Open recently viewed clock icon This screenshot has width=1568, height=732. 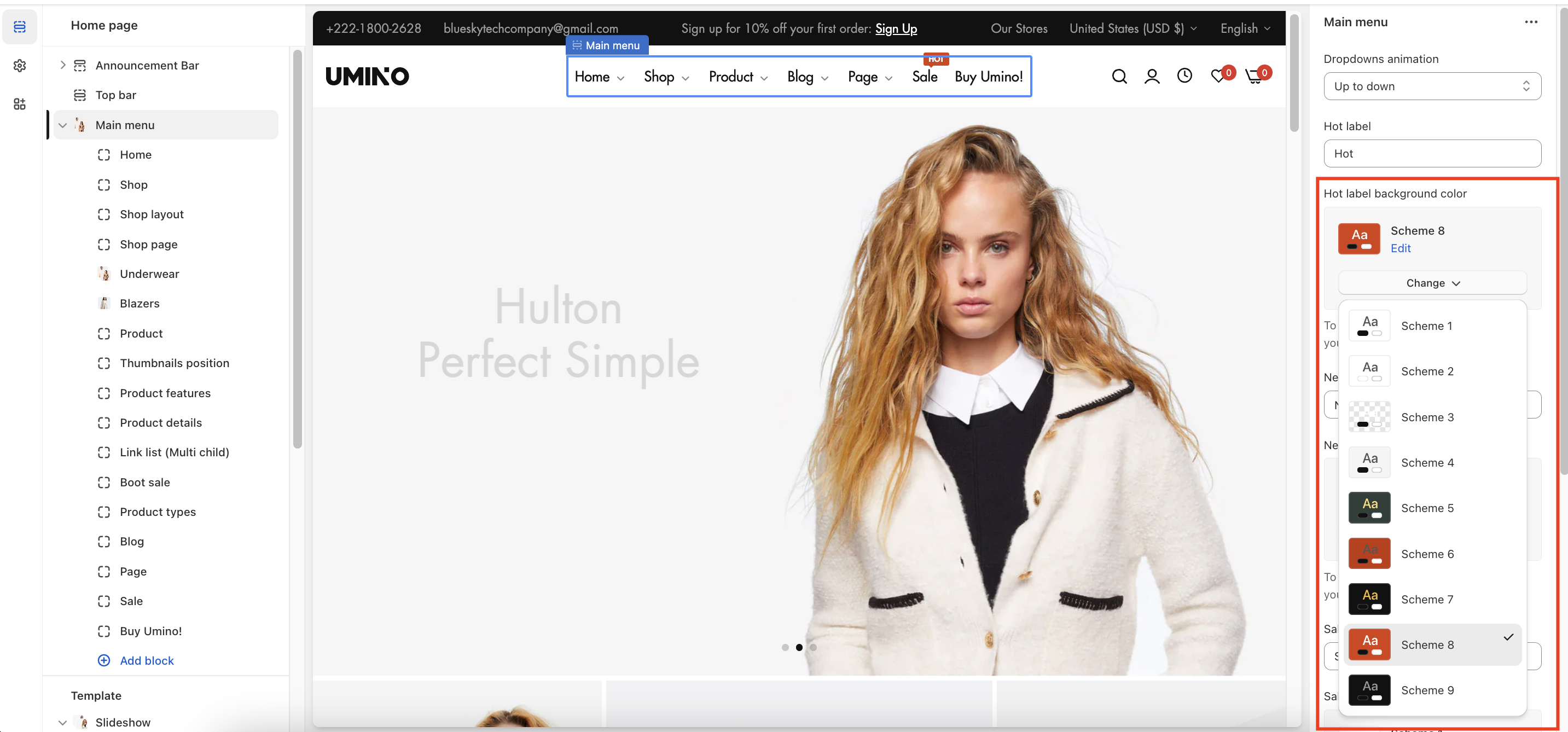click(x=1184, y=75)
